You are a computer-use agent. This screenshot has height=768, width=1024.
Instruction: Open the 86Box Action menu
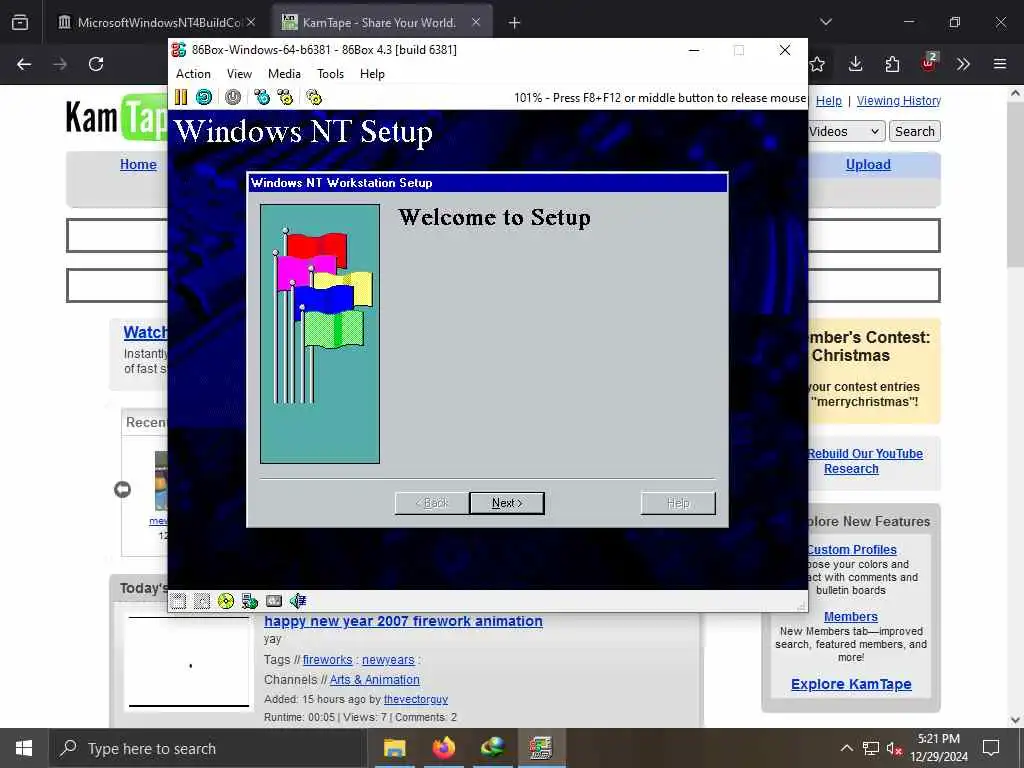click(193, 74)
